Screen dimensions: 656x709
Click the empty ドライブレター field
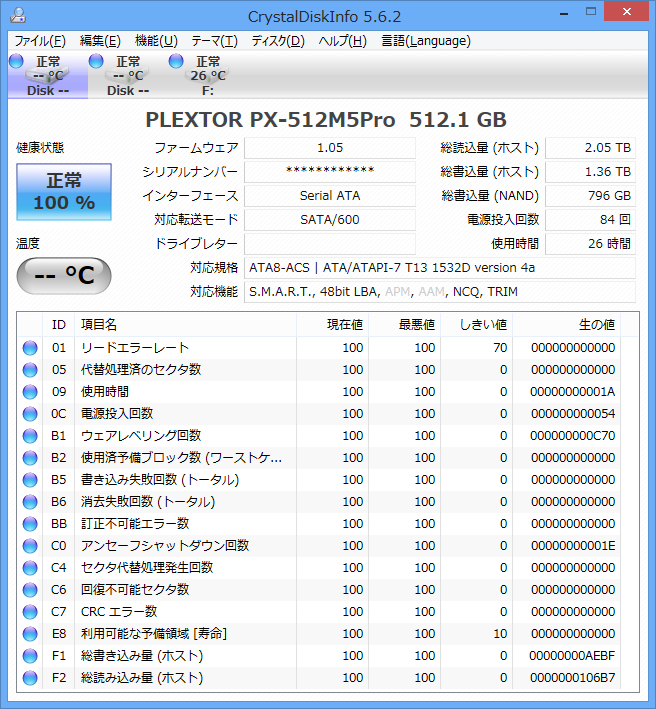330,244
